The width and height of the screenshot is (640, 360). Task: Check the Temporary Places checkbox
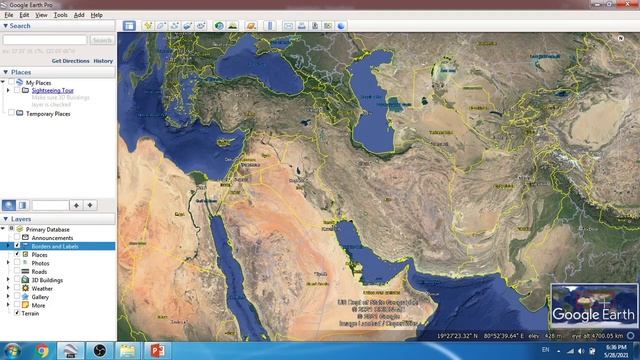[x=11, y=113]
